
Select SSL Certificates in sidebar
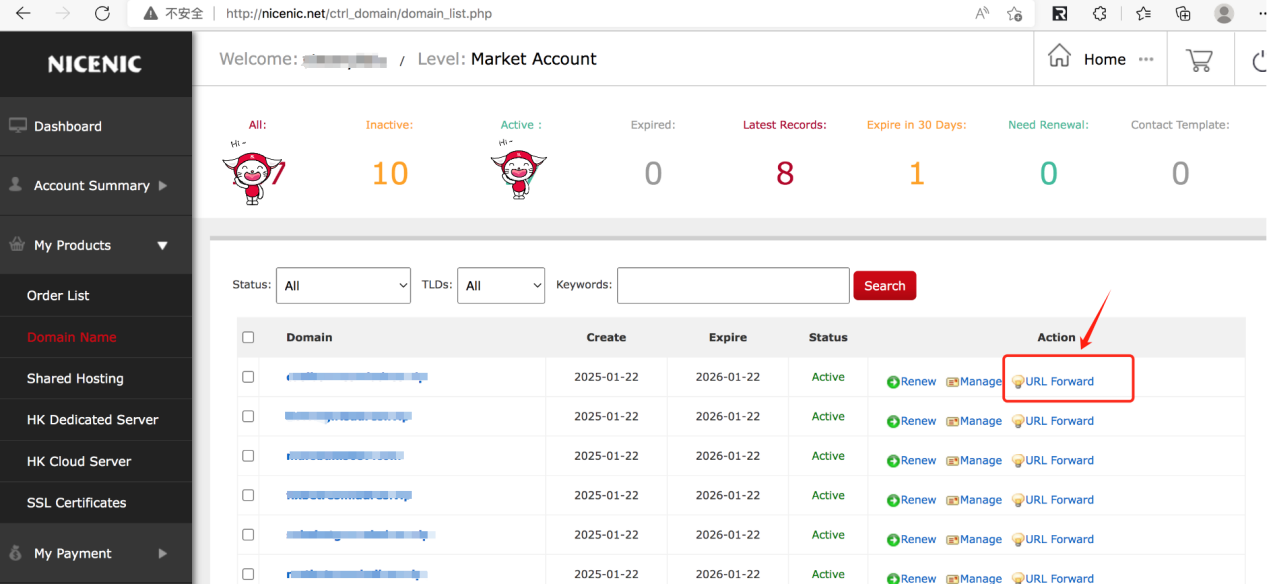click(x=77, y=503)
